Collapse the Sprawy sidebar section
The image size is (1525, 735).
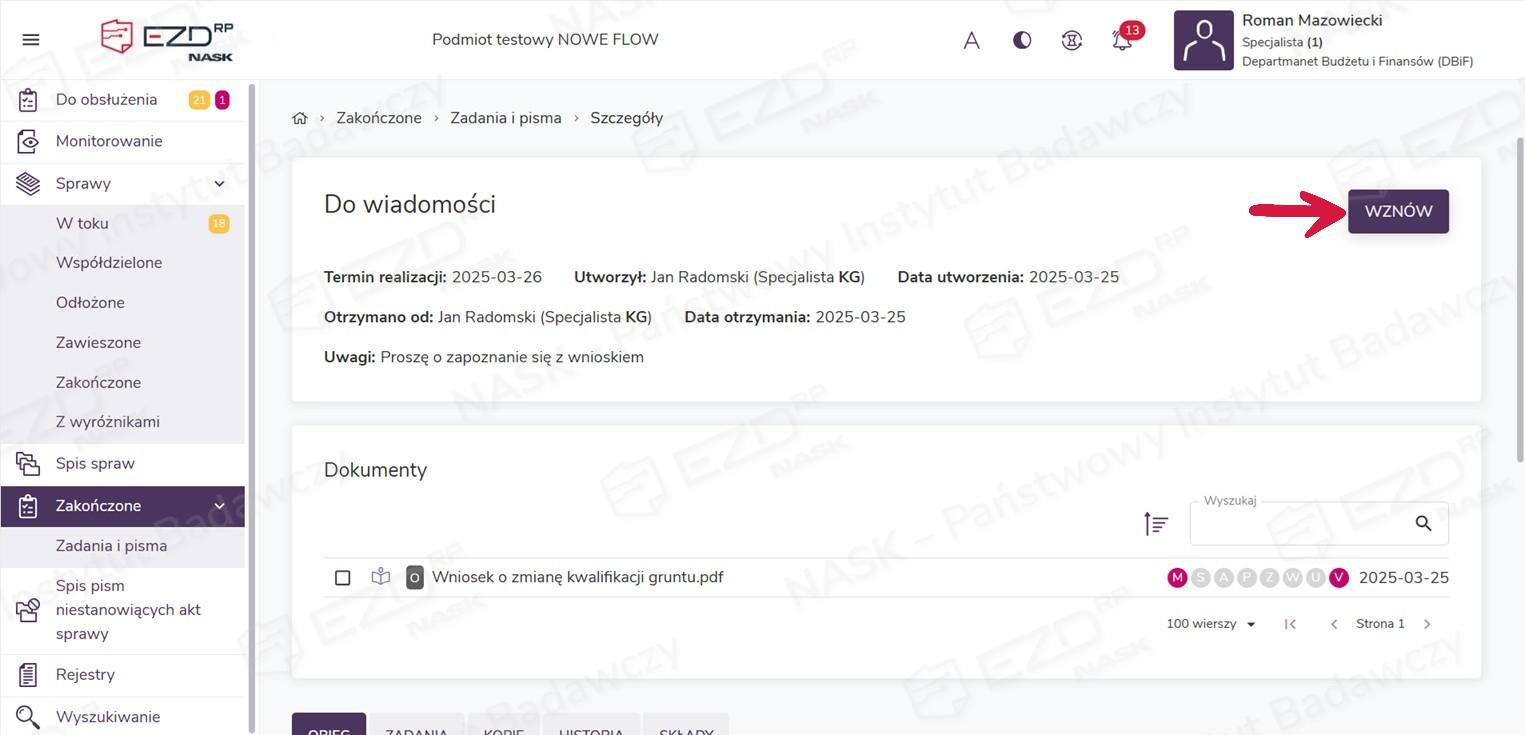coord(219,184)
